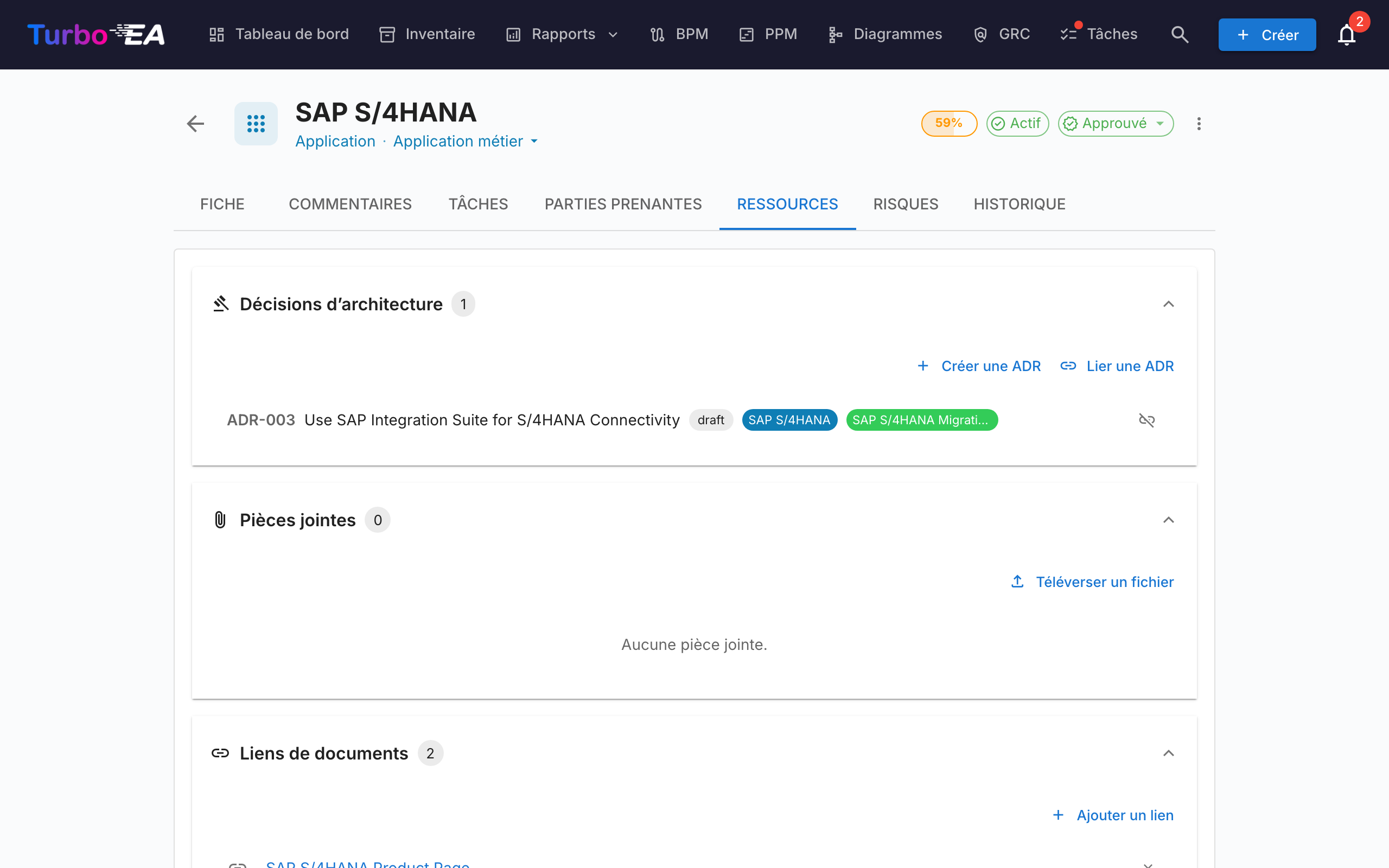Click Ajouter un lien
The width and height of the screenshot is (1389, 868).
pos(1113,815)
